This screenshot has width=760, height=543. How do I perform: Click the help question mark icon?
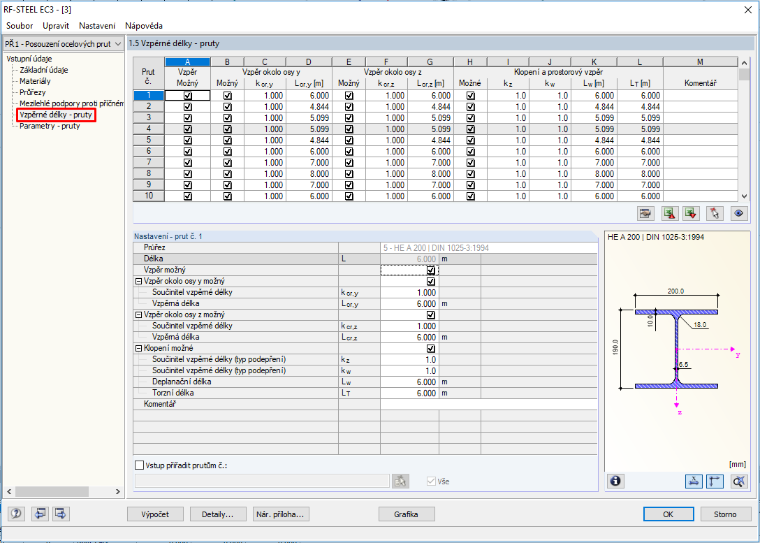(x=16, y=513)
